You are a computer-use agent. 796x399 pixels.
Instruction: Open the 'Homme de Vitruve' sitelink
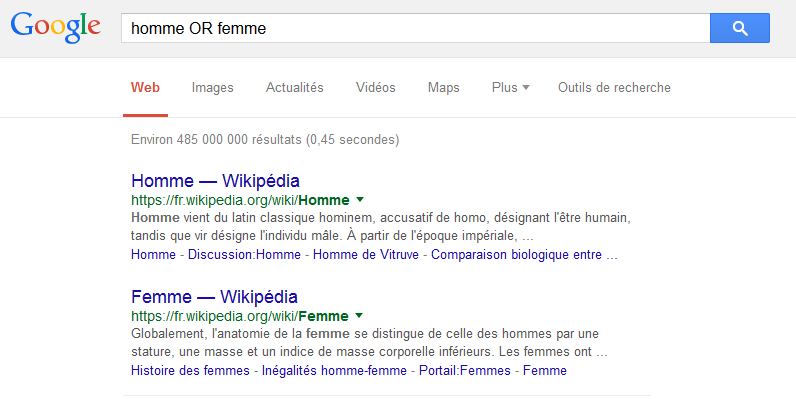(x=366, y=254)
